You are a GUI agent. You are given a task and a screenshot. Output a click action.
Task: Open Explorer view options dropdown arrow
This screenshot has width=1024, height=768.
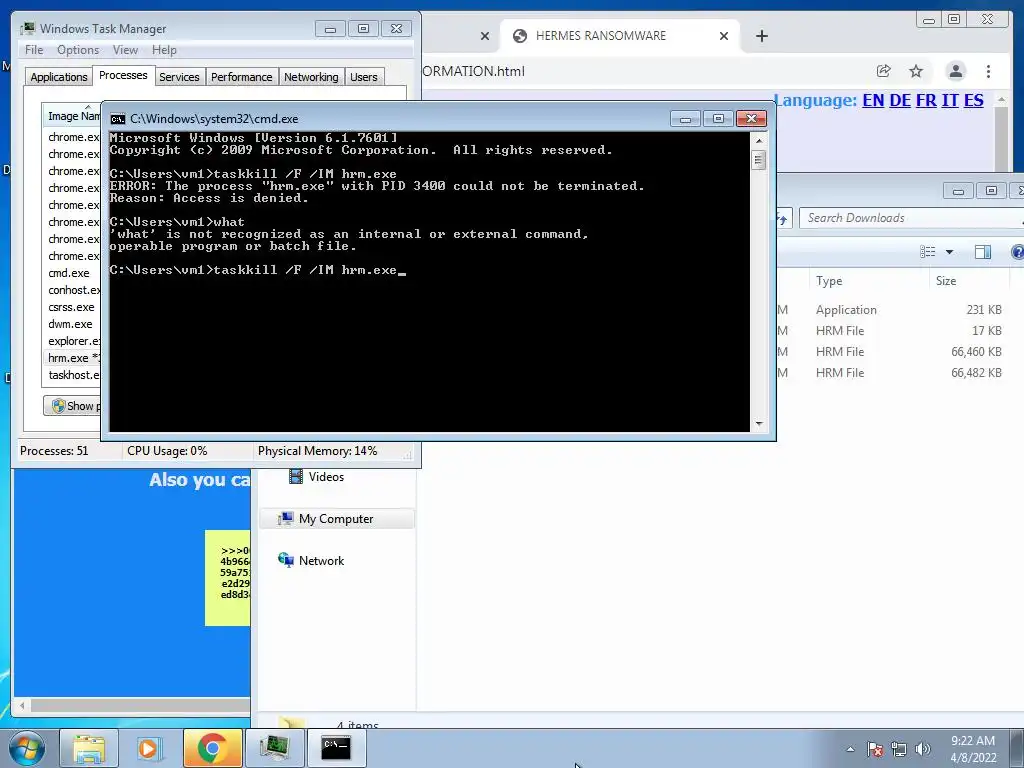point(950,252)
